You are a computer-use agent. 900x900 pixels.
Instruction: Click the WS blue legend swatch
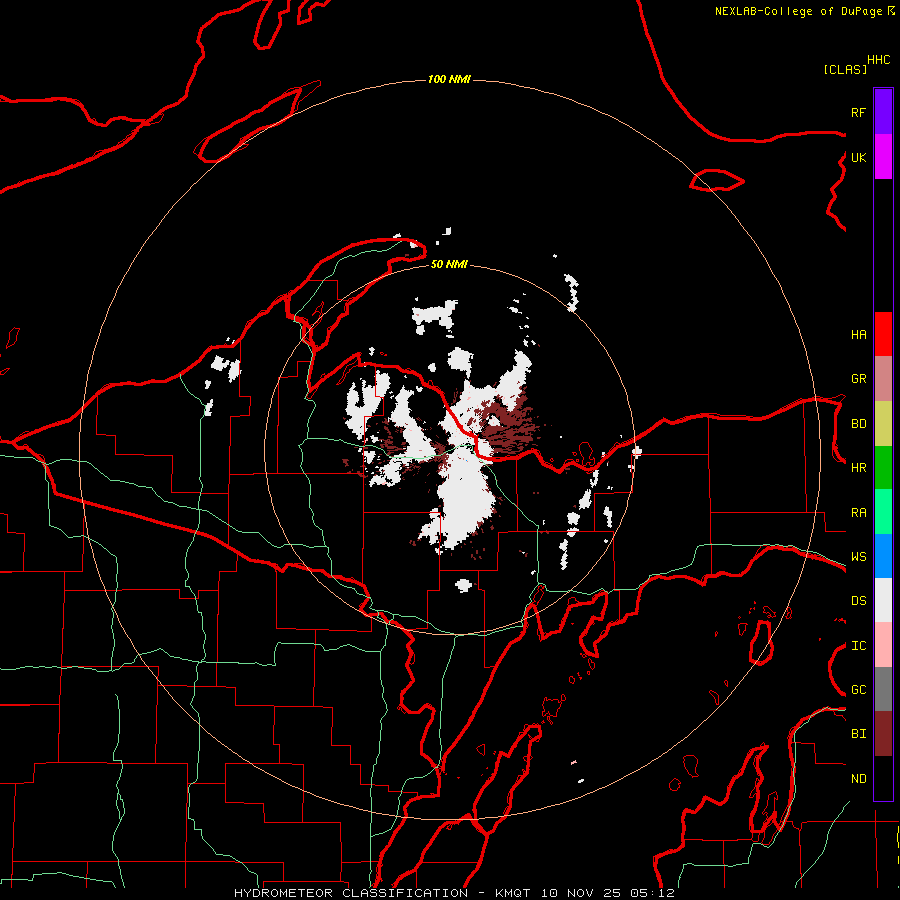[883, 556]
